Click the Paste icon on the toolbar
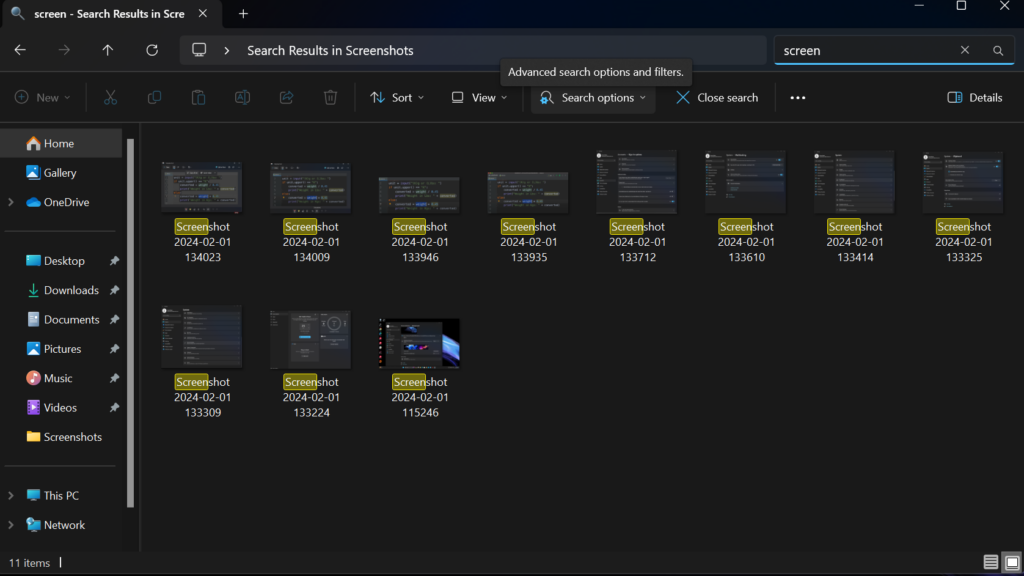The width and height of the screenshot is (1024, 576). (198, 97)
